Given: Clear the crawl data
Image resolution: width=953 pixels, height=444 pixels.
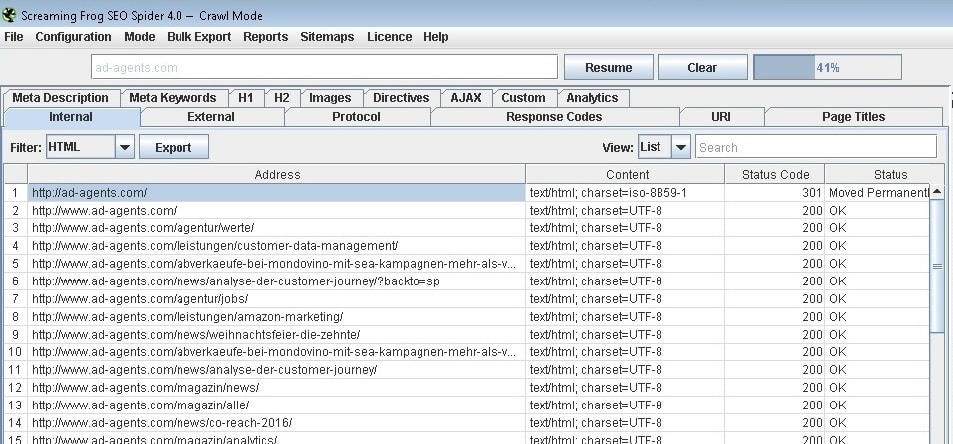Looking at the screenshot, I should point(703,67).
